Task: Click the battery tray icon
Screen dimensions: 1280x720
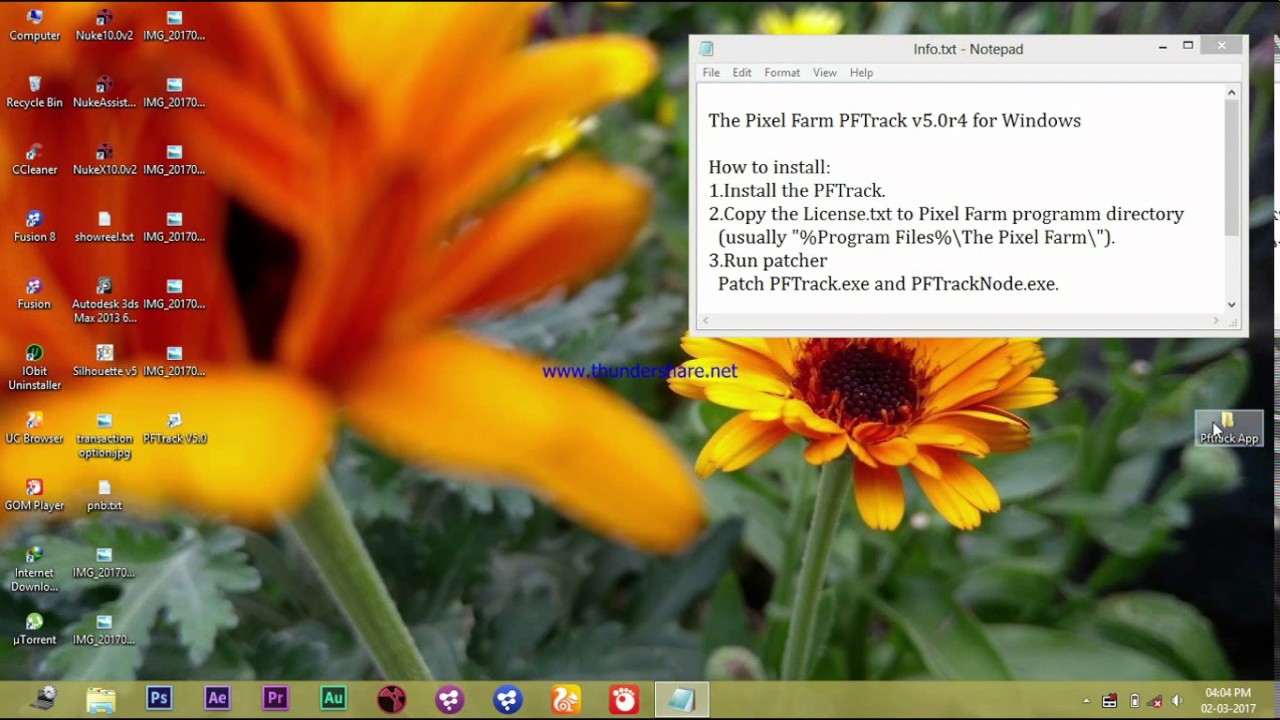Action: (1134, 701)
